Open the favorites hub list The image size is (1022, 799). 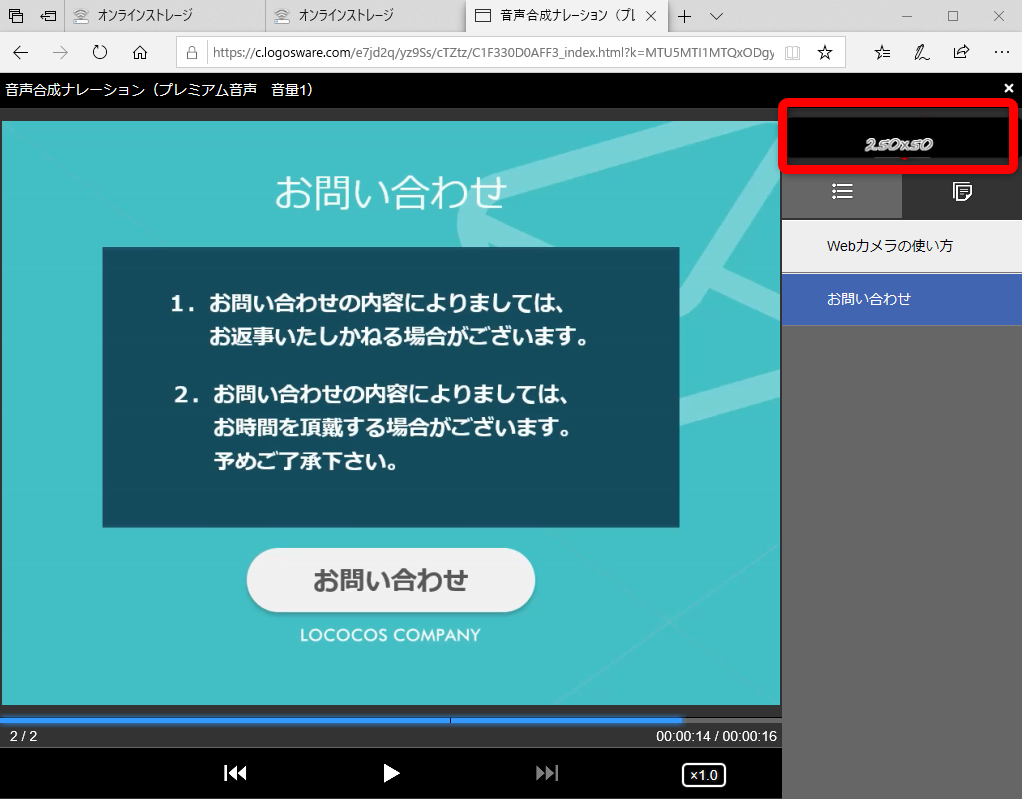tap(882, 53)
